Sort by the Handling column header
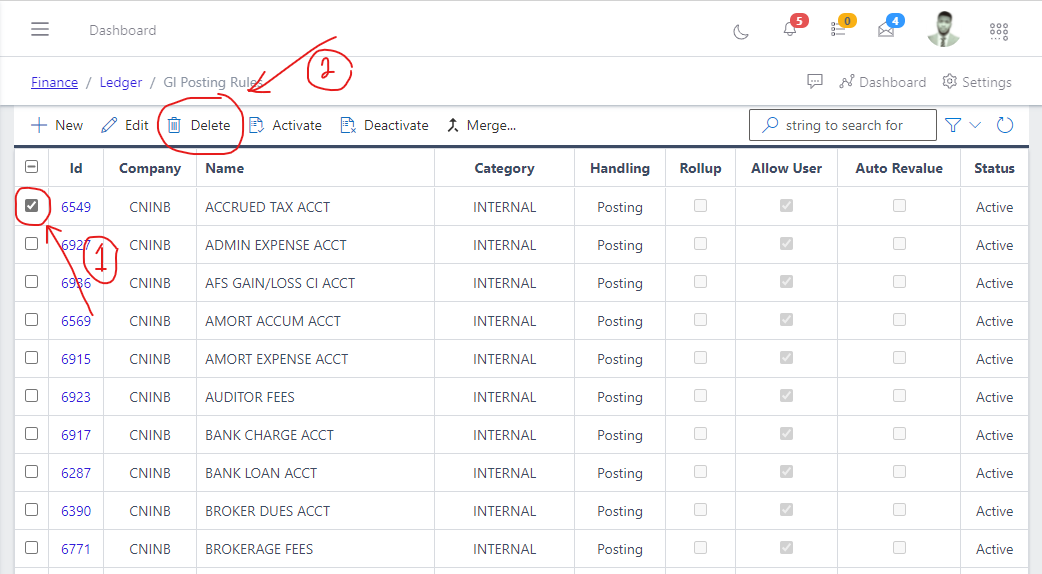 click(620, 168)
